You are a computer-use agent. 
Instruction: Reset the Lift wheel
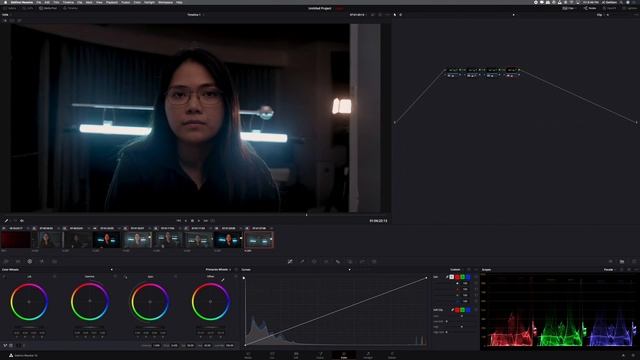point(55,277)
